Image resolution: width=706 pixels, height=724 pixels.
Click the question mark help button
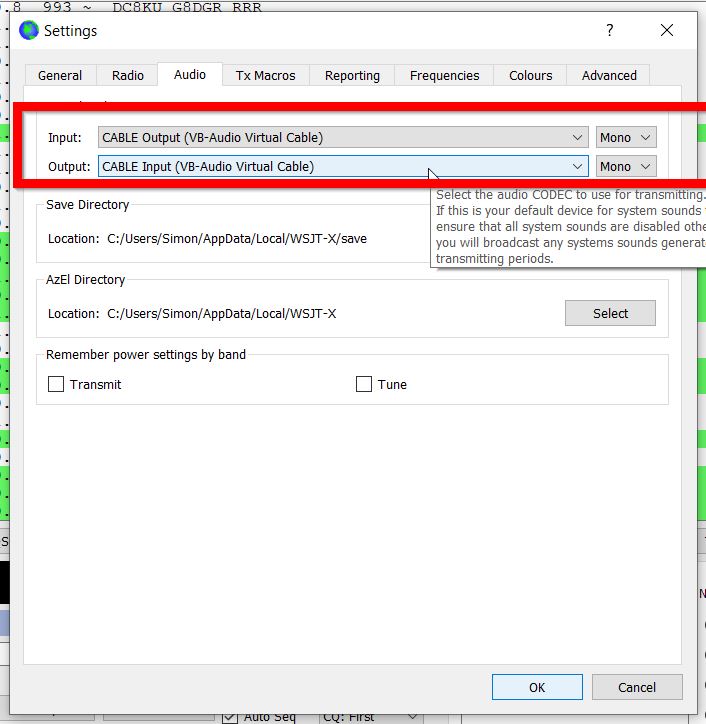(609, 30)
